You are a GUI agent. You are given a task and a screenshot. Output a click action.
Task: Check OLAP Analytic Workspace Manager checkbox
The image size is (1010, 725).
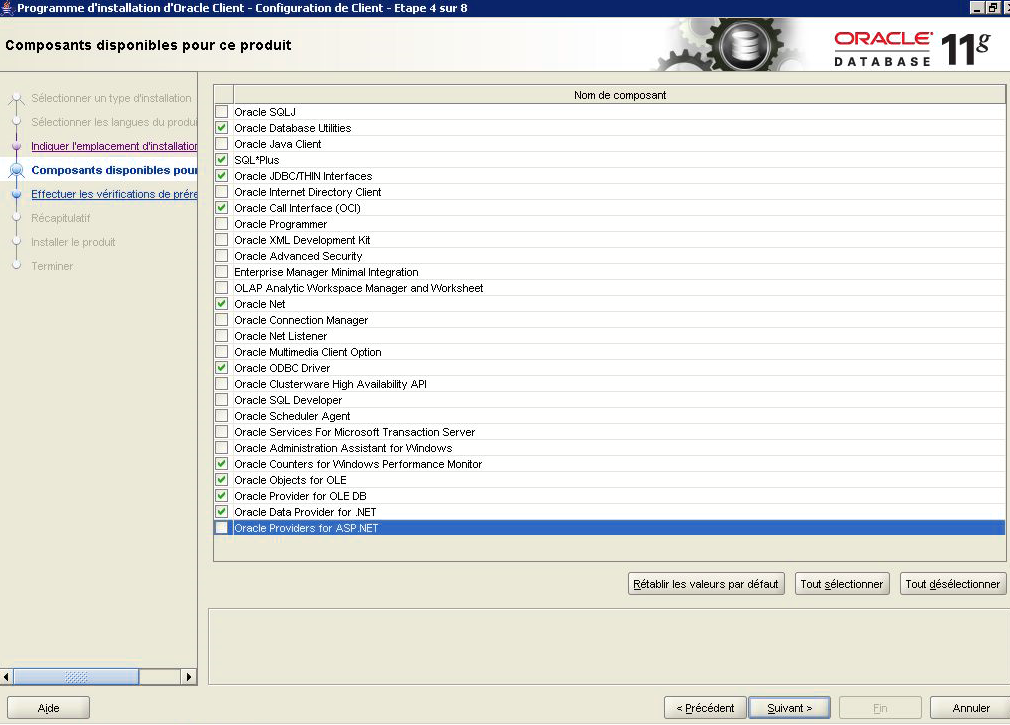(222, 288)
